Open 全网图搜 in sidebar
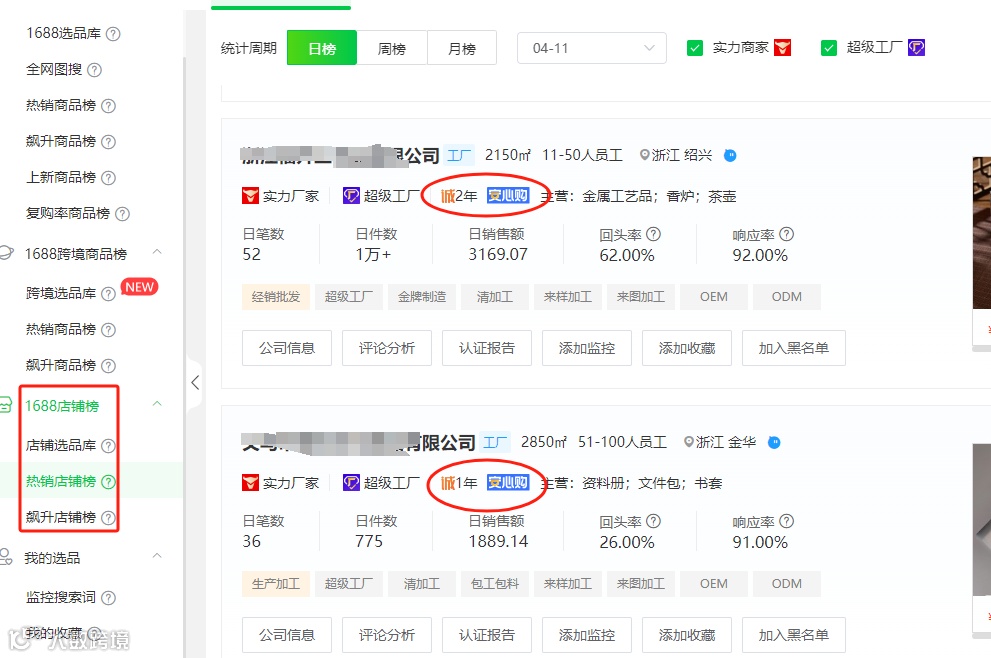The height and width of the screenshot is (658, 991). [54, 70]
